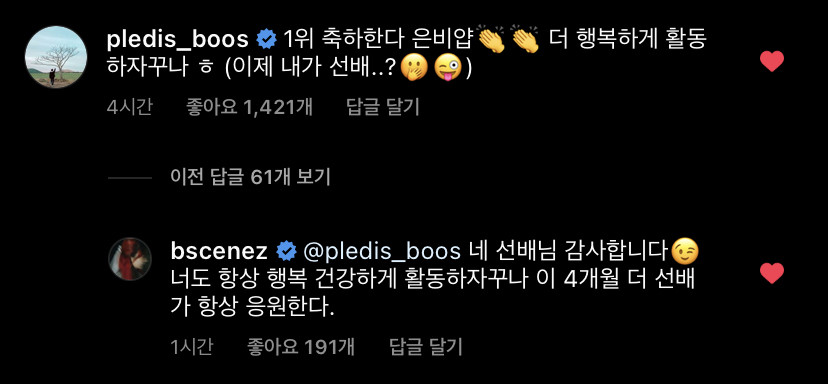
Task: Click the pledis_boos username at comment start
Action: (x=177, y=40)
